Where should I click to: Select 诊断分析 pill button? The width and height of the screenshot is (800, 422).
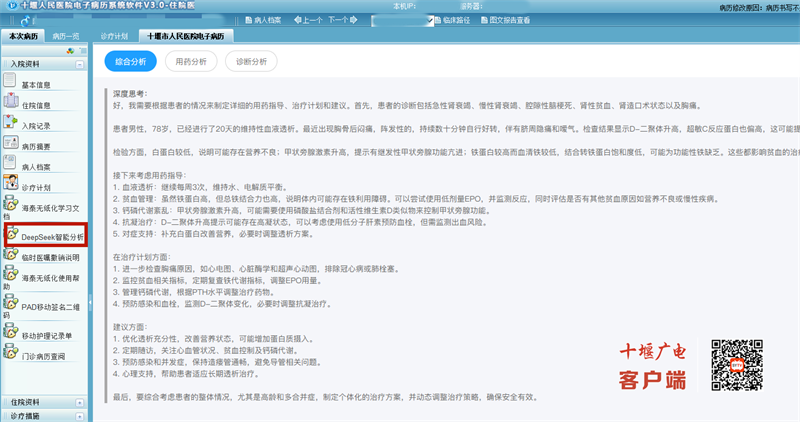[252, 62]
